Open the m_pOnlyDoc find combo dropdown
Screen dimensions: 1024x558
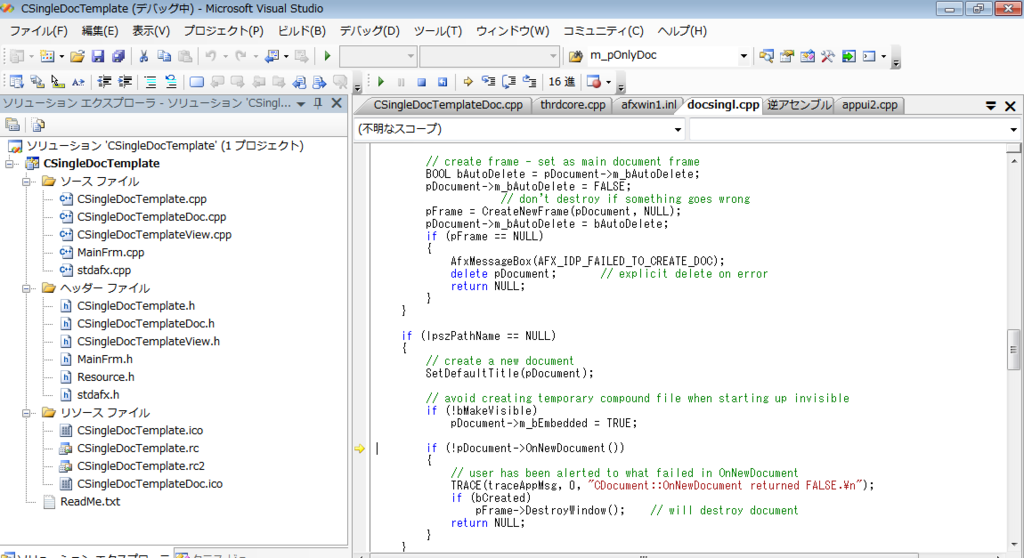click(x=743, y=56)
